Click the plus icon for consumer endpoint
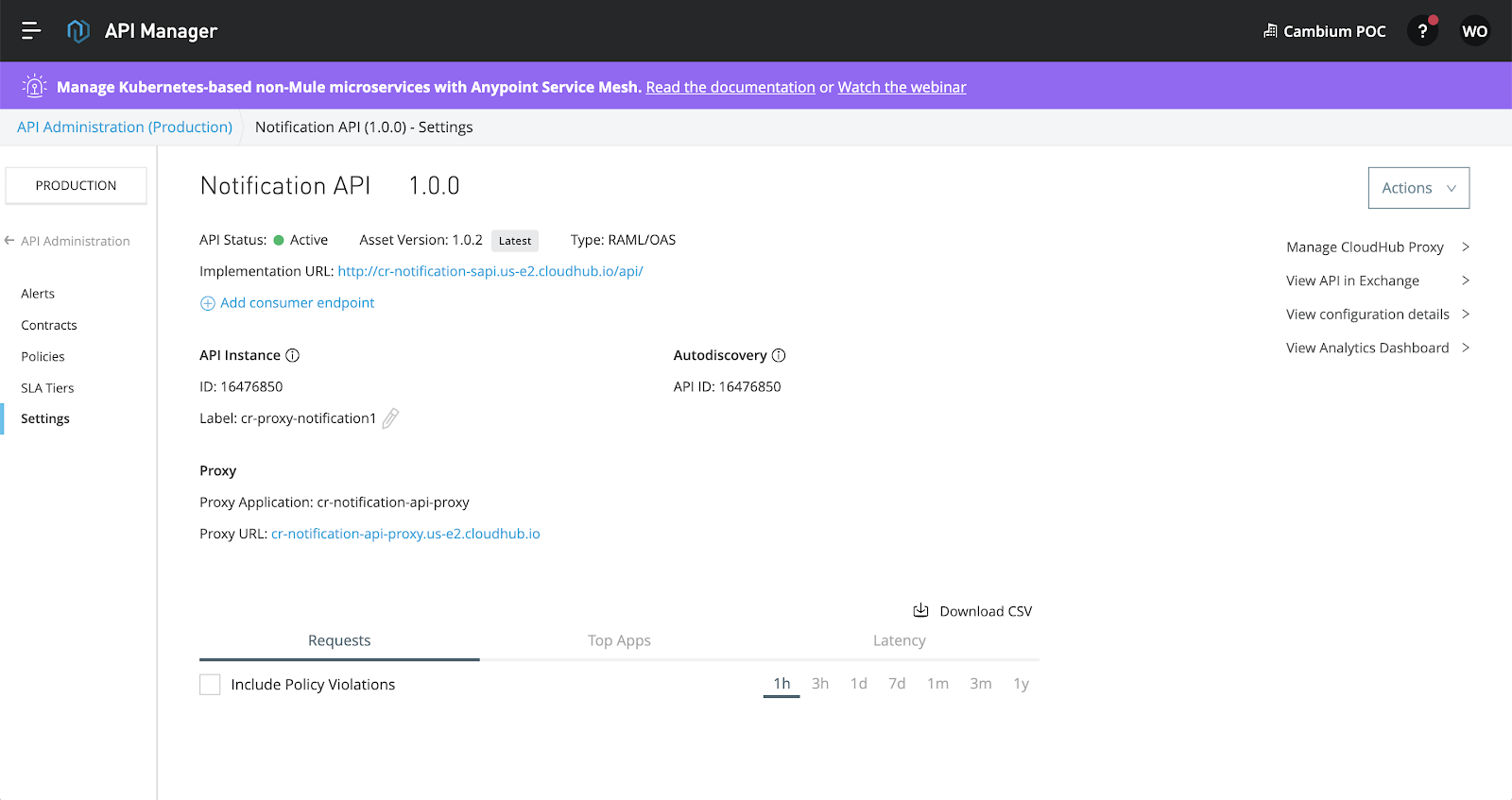Image resolution: width=1512 pixels, height=800 pixels. 208,303
